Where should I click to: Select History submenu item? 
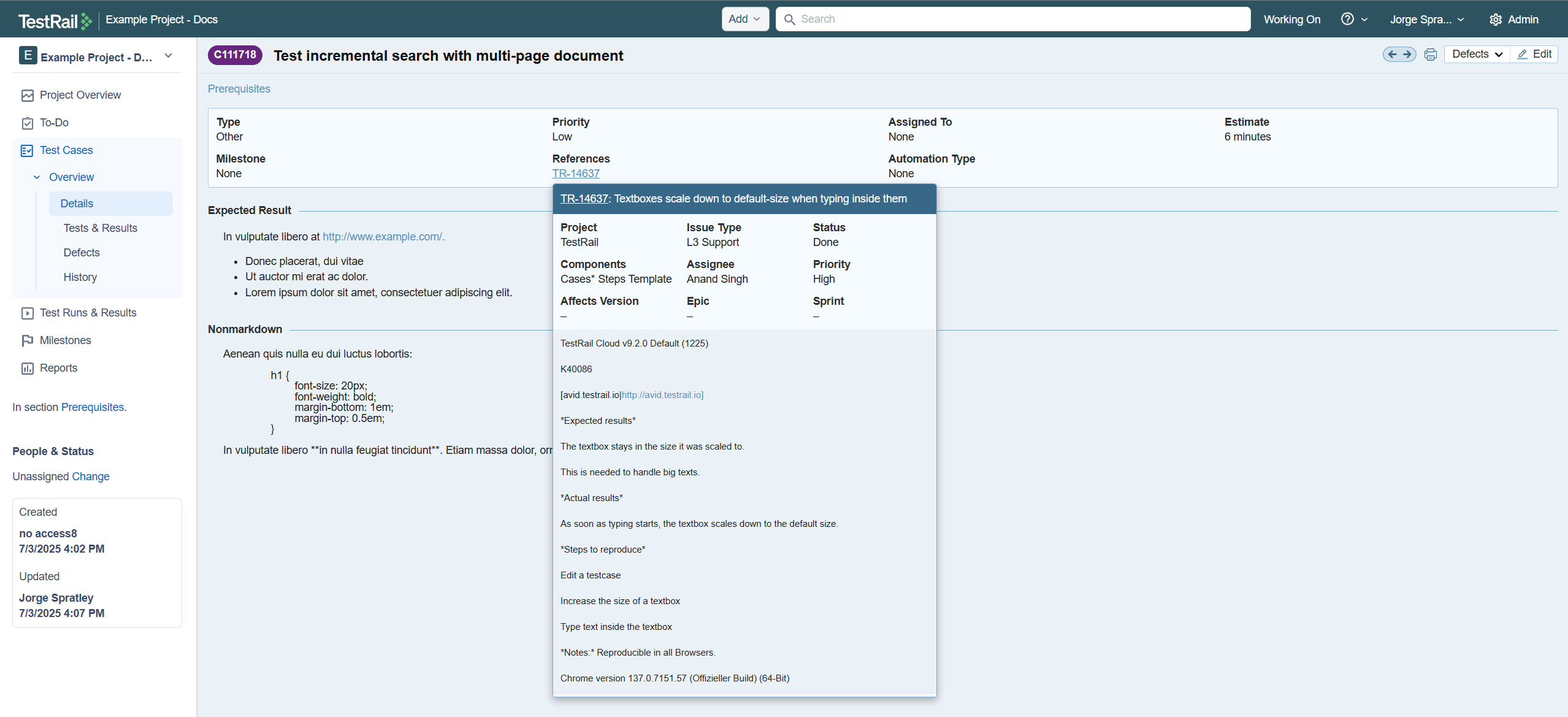[x=80, y=277]
